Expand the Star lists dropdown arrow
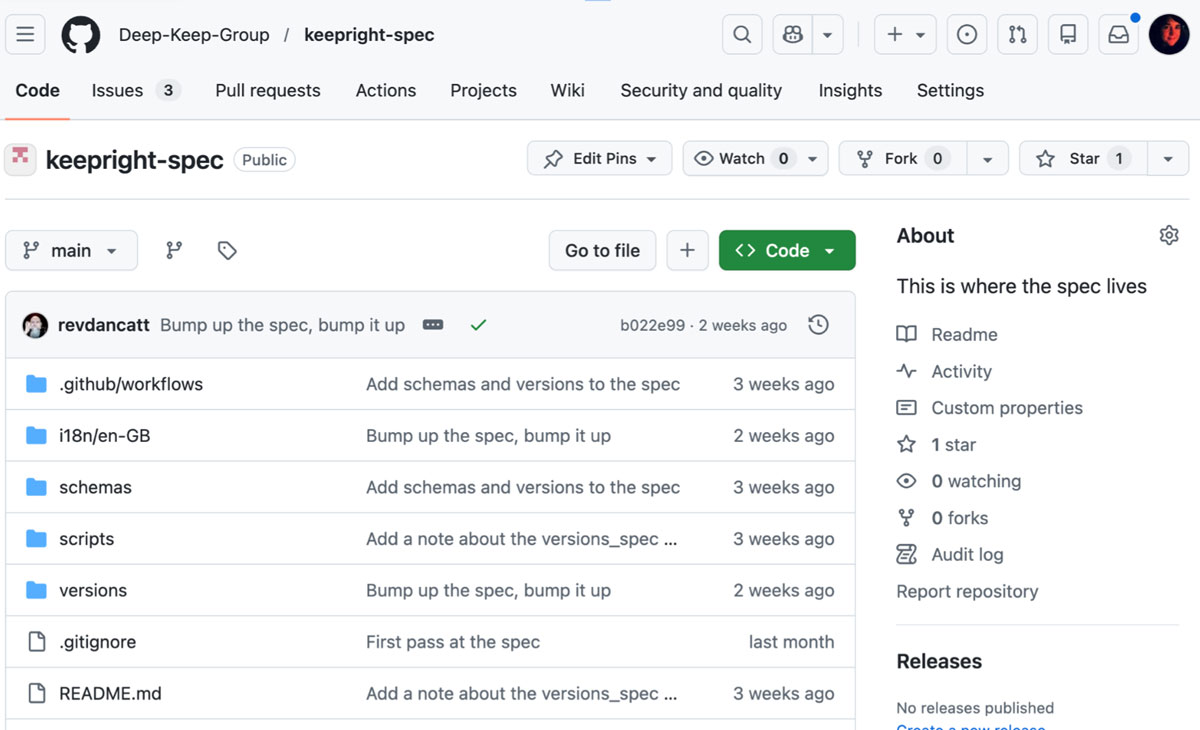The width and height of the screenshot is (1200, 730). pyautogui.click(x=1167, y=158)
